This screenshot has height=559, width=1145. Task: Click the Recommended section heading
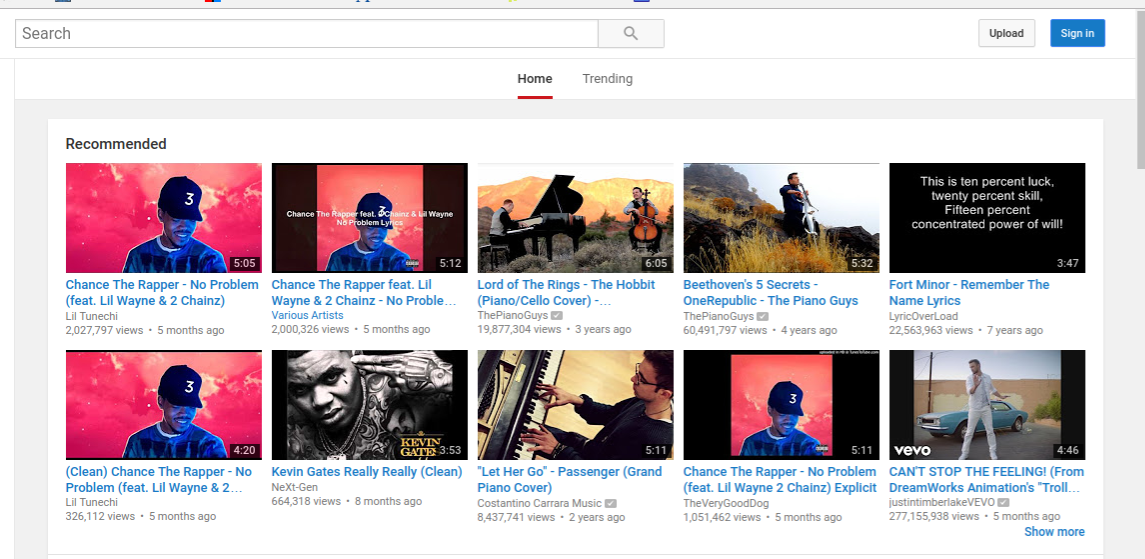[x=116, y=144]
